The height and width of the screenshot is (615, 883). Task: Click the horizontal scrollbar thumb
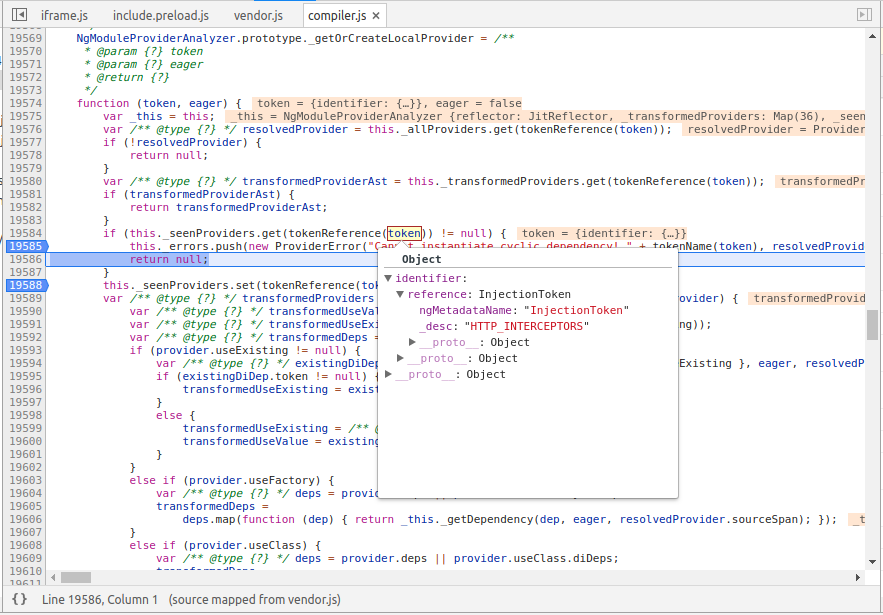pos(76,577)
